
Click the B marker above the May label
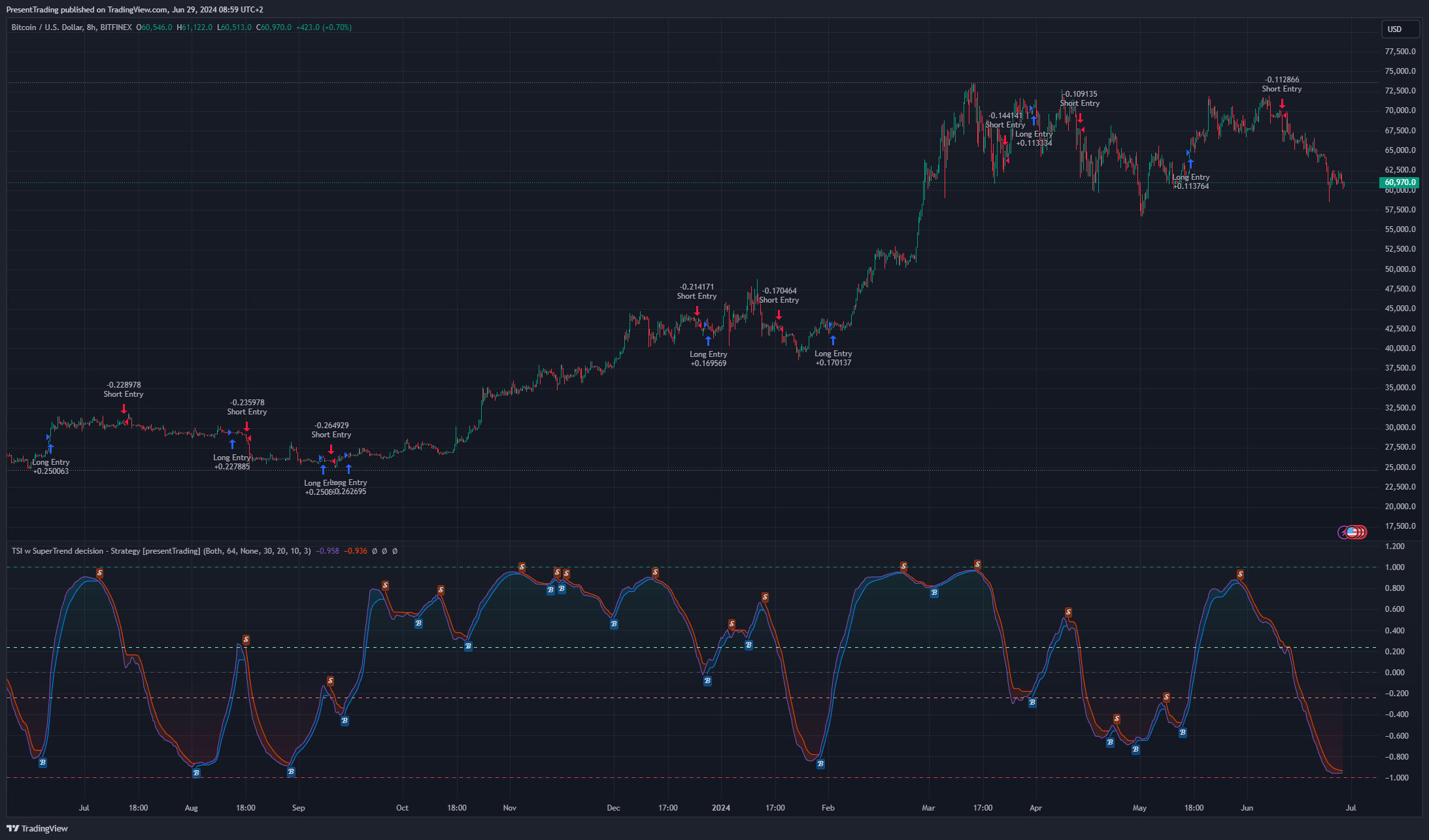pyautogui.click(x=1135, y=750)
